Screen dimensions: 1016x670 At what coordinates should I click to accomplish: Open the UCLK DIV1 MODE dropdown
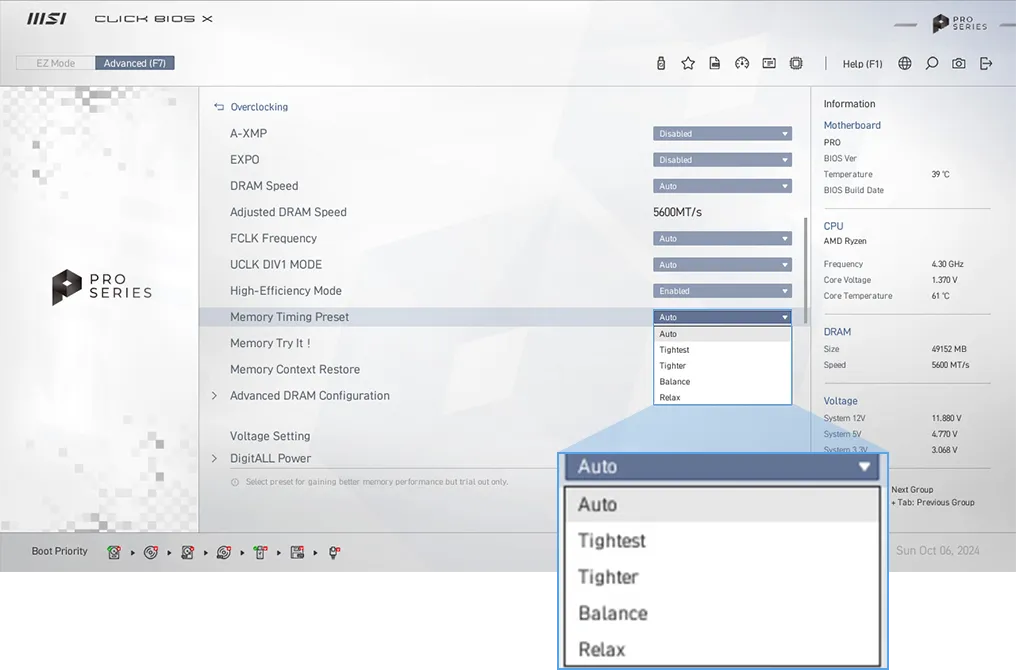pyautogui.click(x=722, y=264)
